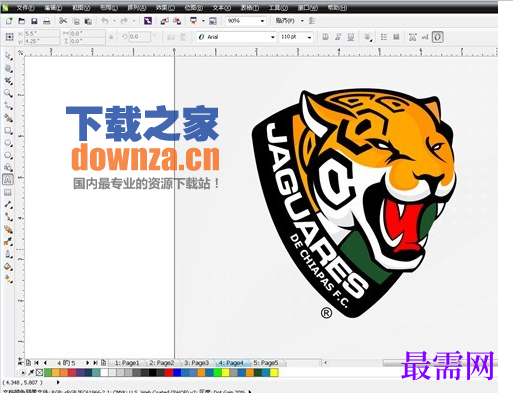Select the active Text tool

pyautogui.click(x=8, y=180)
